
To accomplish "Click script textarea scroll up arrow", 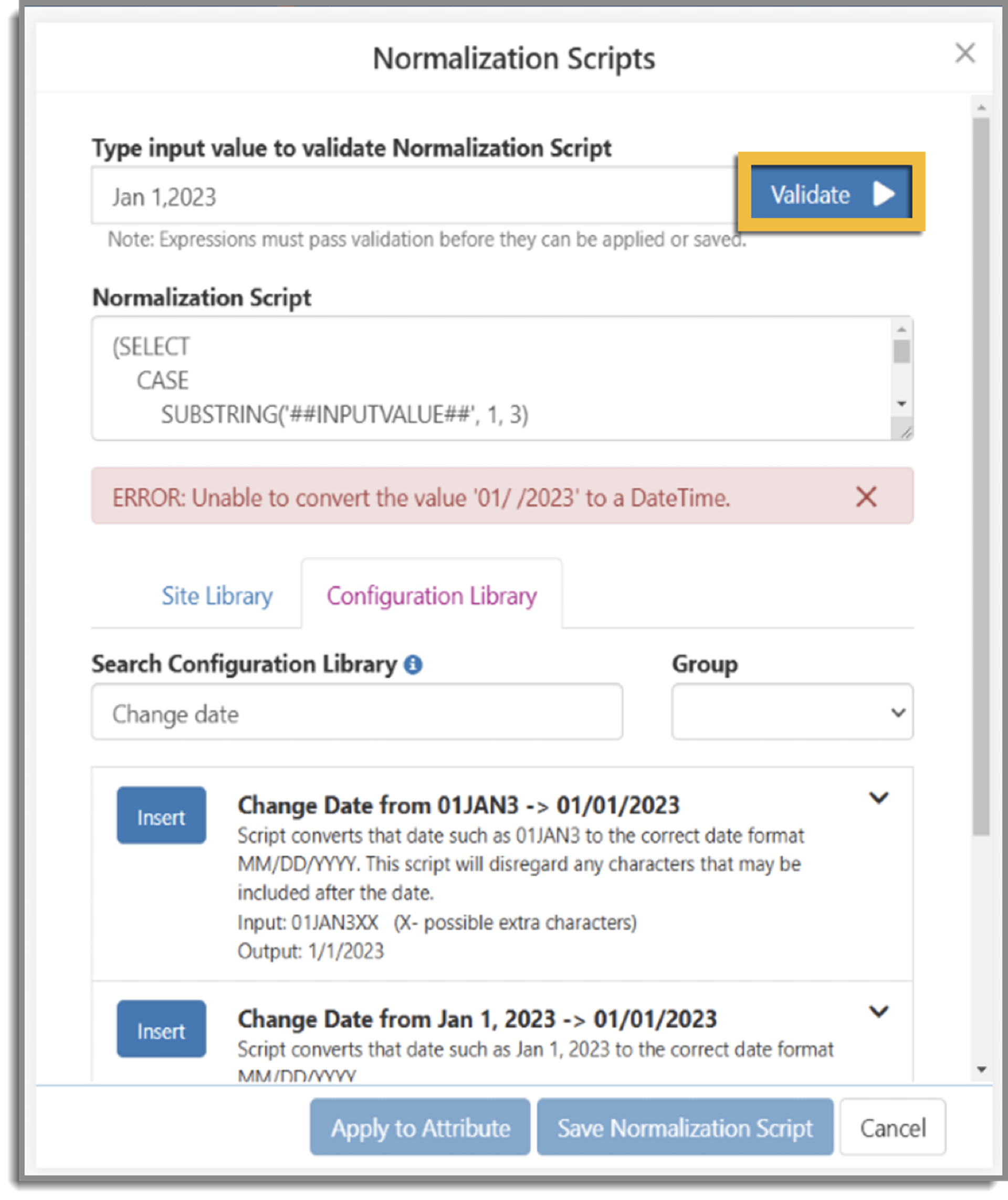I will pyautogui.click(x=902, y=329).
